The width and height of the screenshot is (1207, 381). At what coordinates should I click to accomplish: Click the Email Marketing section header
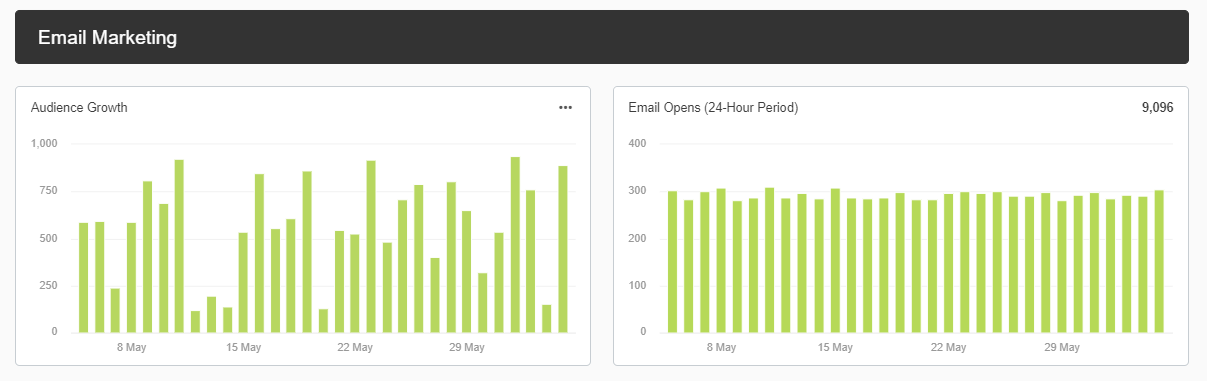[603, 37]
